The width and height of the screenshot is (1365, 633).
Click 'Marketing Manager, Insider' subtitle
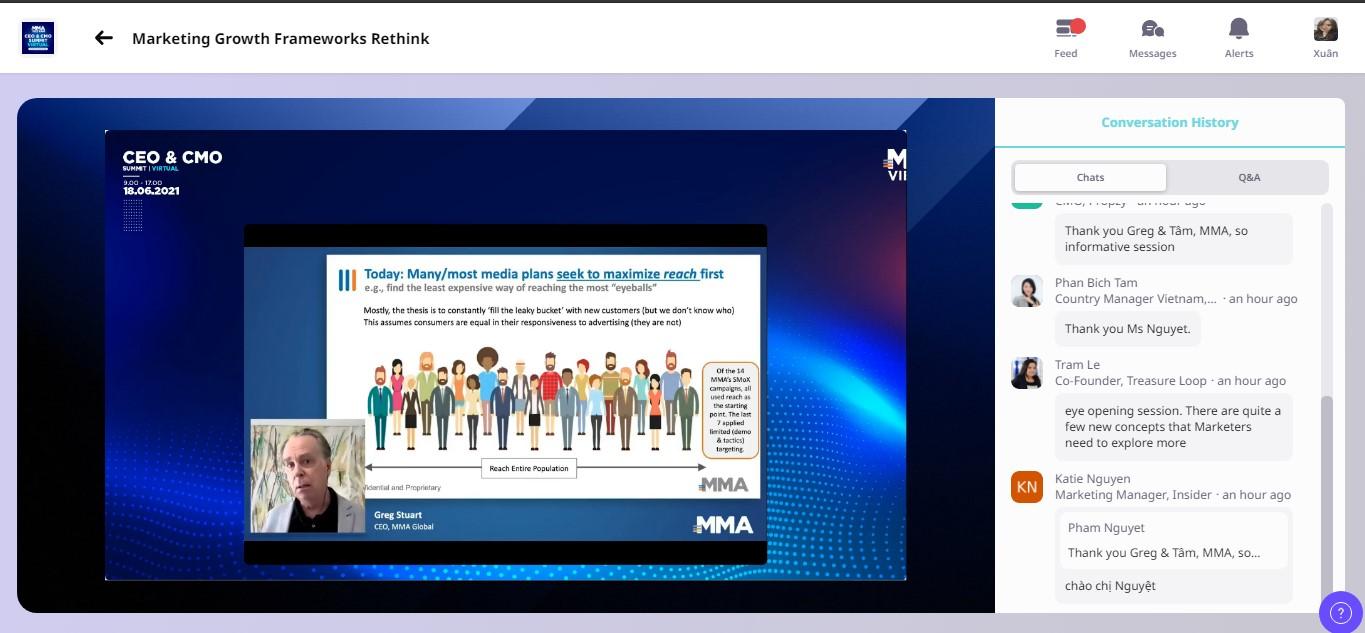click(x=1133, y=495)
